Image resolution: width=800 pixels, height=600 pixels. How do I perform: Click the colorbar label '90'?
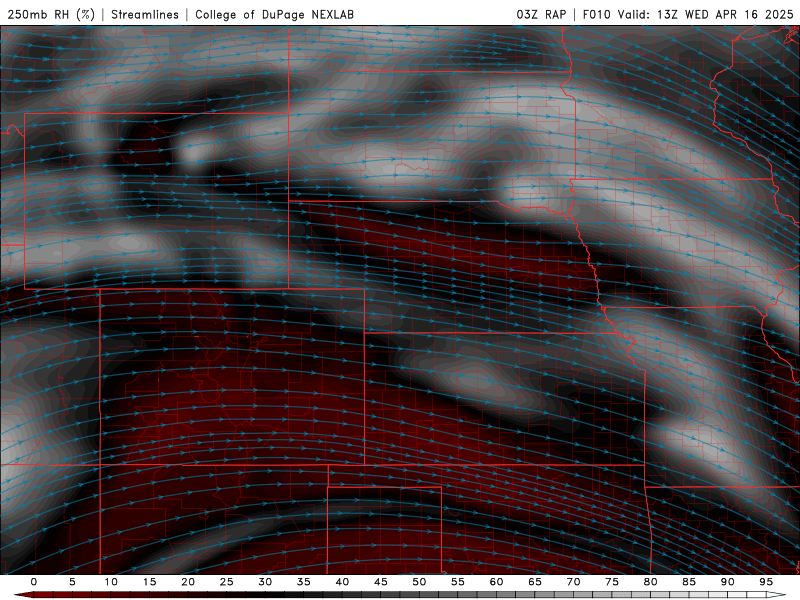tap(728, 582)
